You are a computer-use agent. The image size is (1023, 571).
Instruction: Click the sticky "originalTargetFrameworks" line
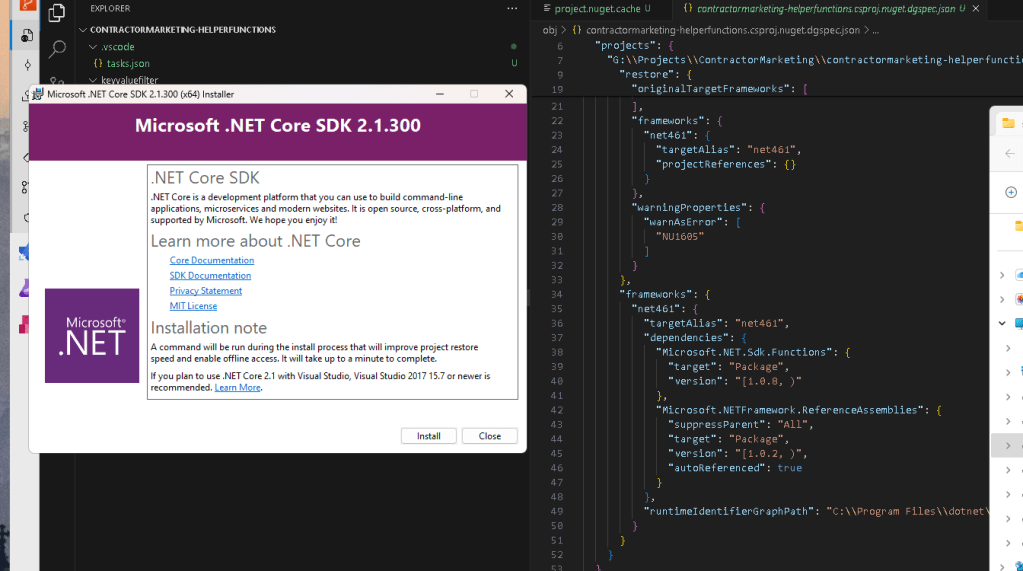pyautogui.click(x=719, y=89)
